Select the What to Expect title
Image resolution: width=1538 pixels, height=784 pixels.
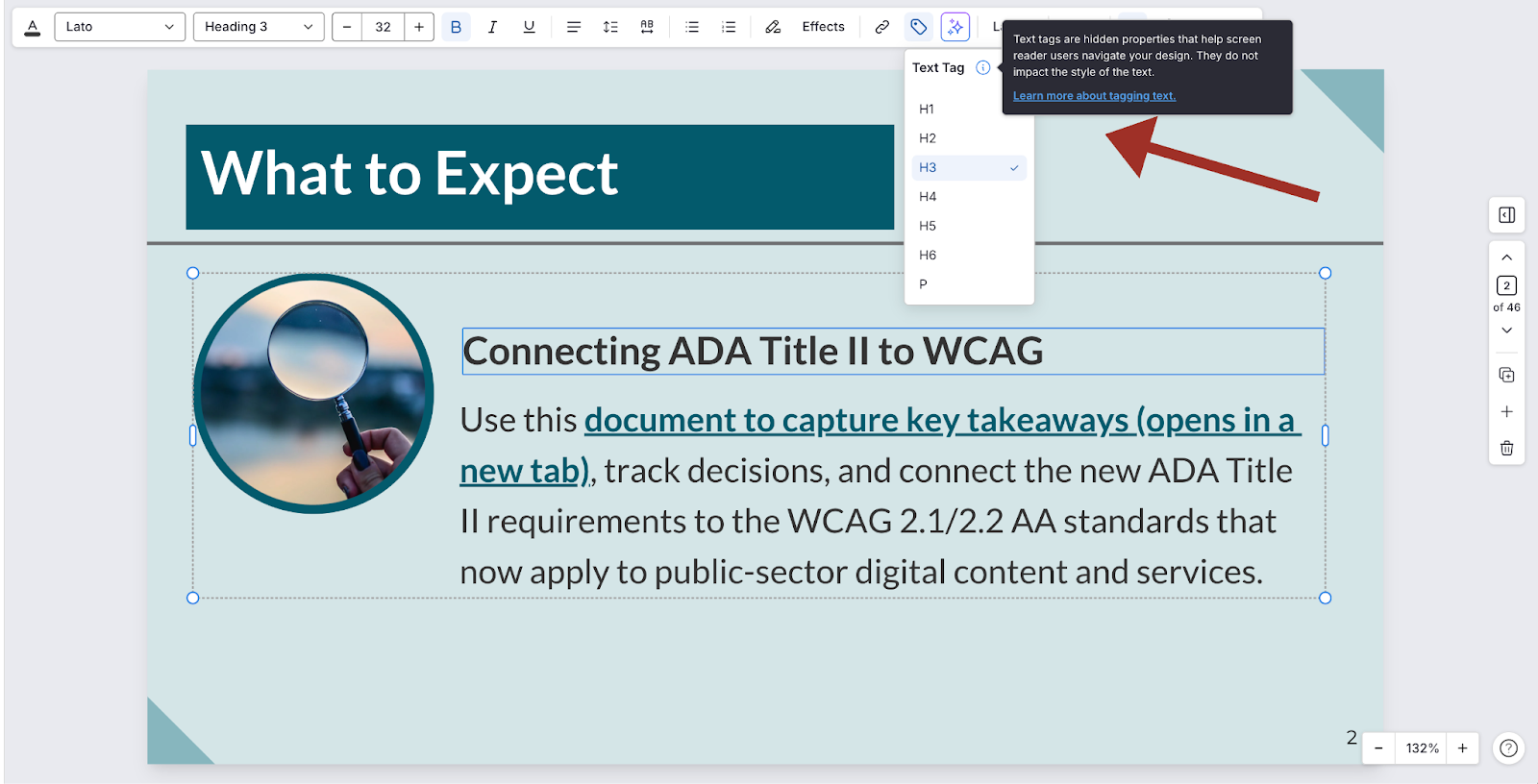(409, 175)
